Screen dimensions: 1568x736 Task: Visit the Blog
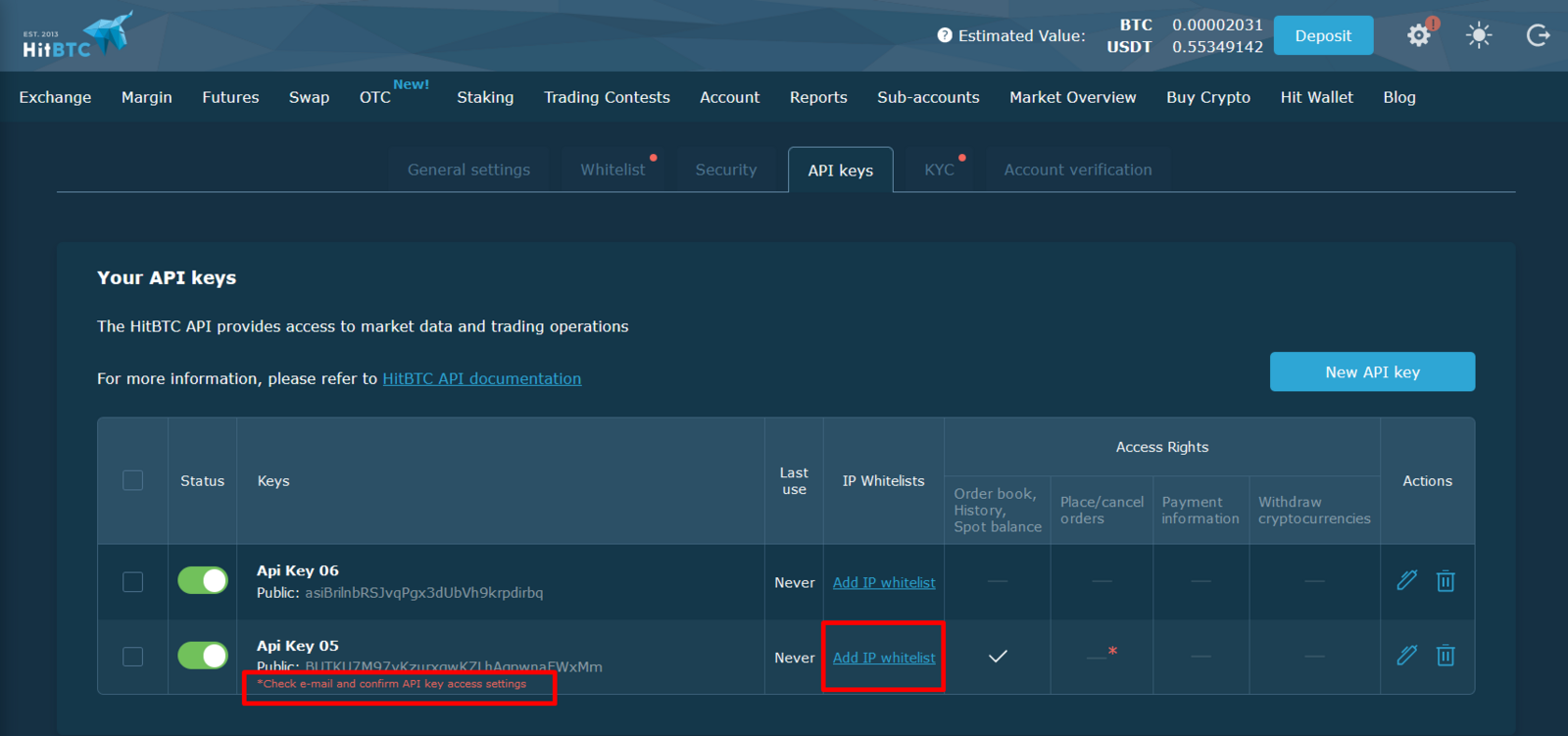[x=1399, y=97]
